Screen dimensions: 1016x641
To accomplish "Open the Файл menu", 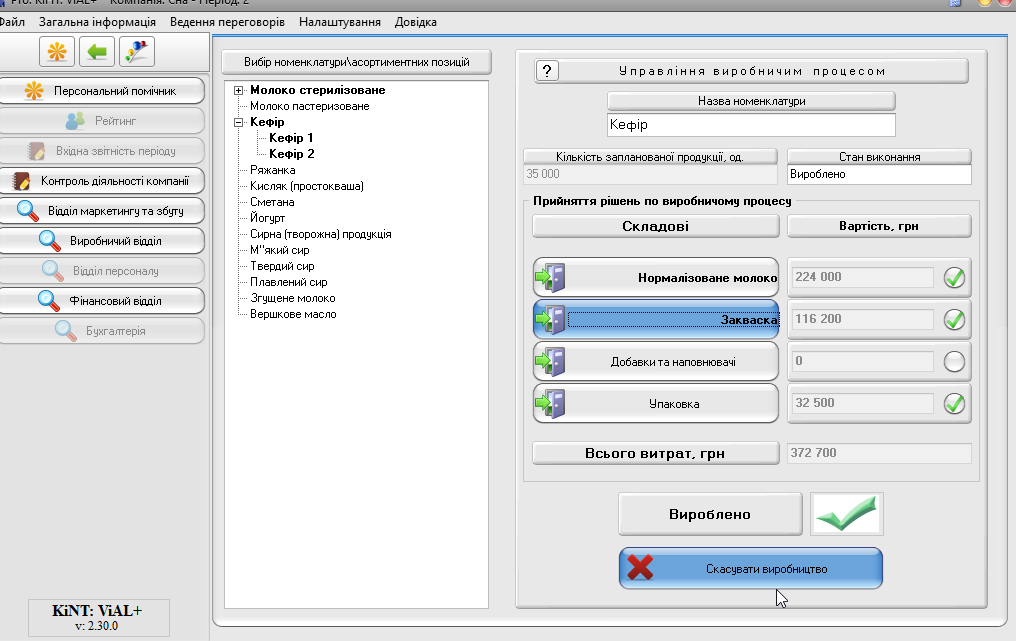I will (12, 22).
